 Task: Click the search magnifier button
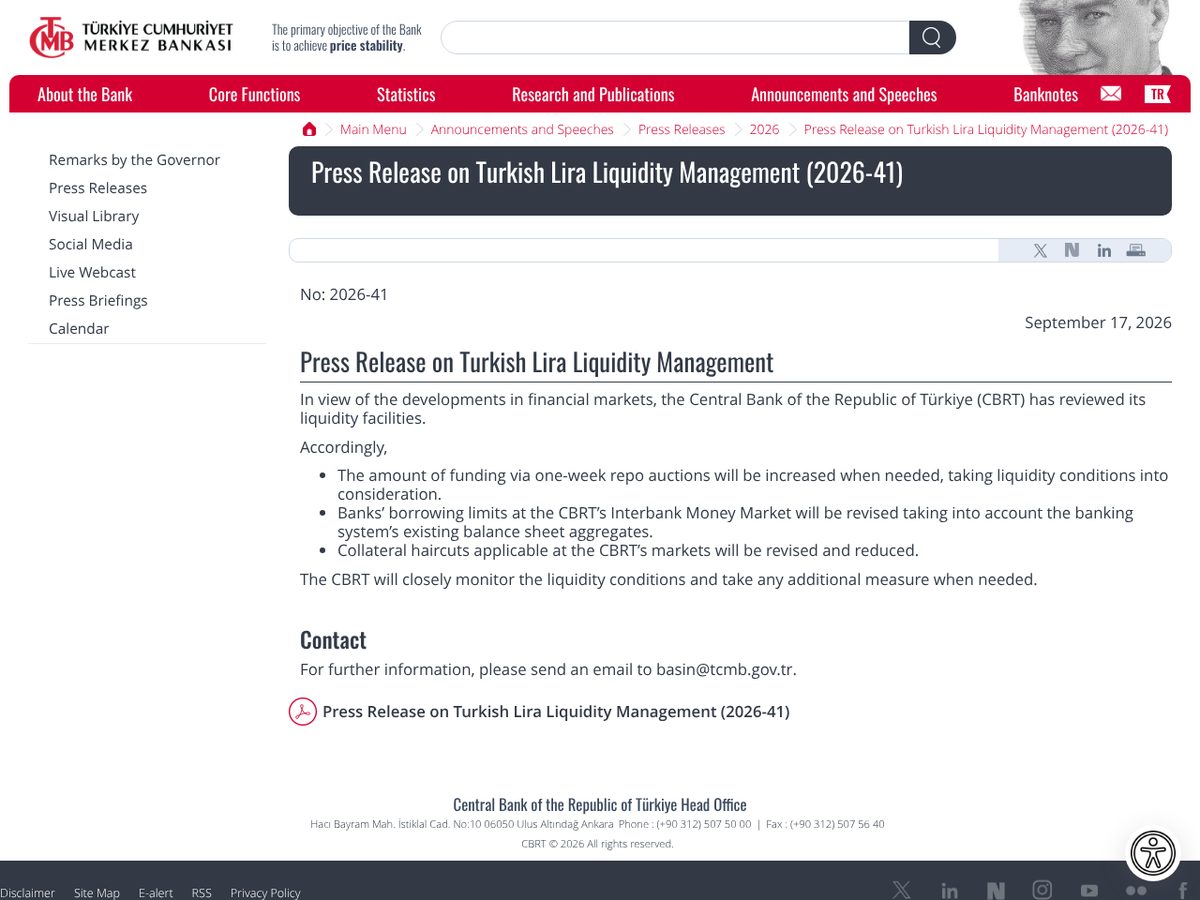click(x=932, y=38)
